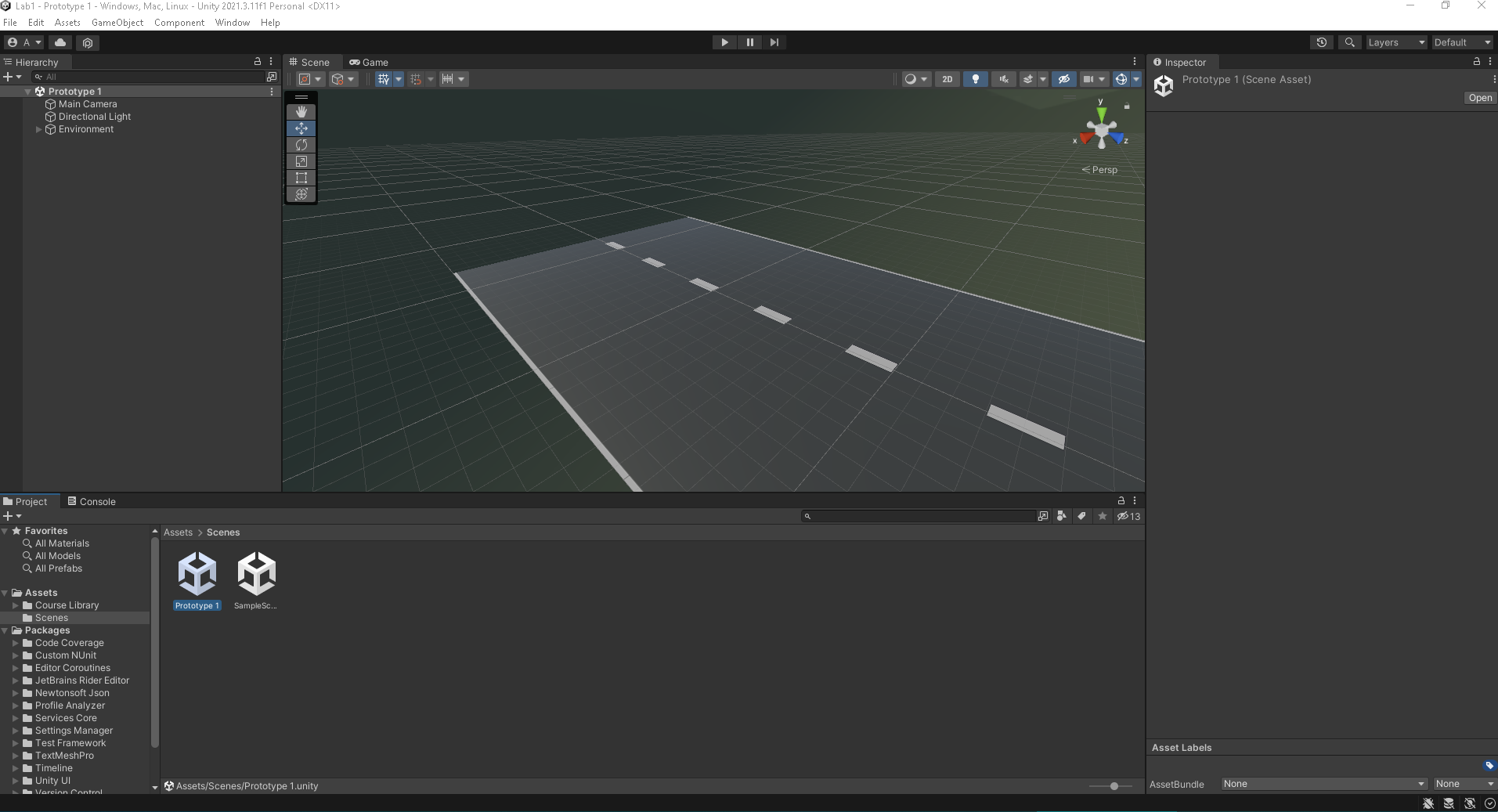Screen dimensions: 1498x812
Task: Toggle Inspector panel lock
Action: click(x=1477, y=62)
